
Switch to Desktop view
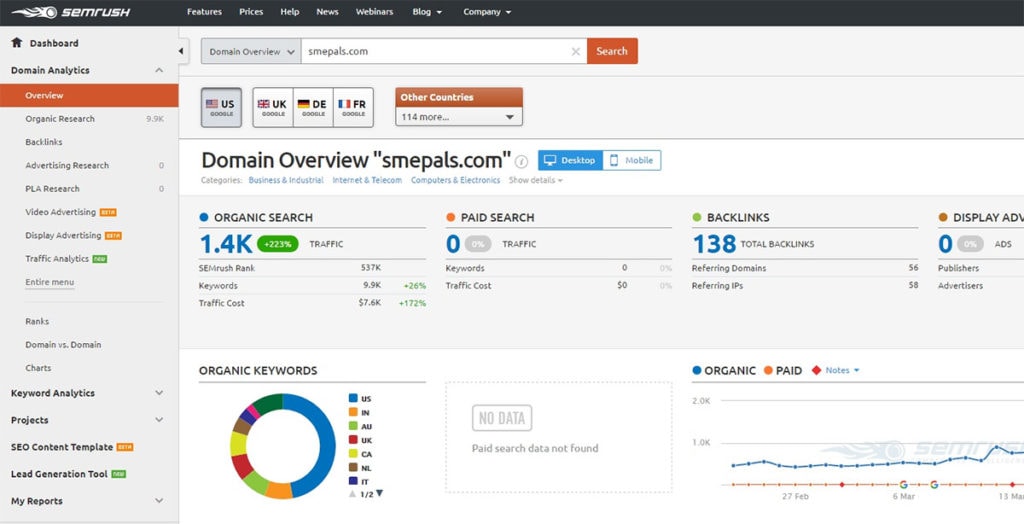(x=570, y=160)
